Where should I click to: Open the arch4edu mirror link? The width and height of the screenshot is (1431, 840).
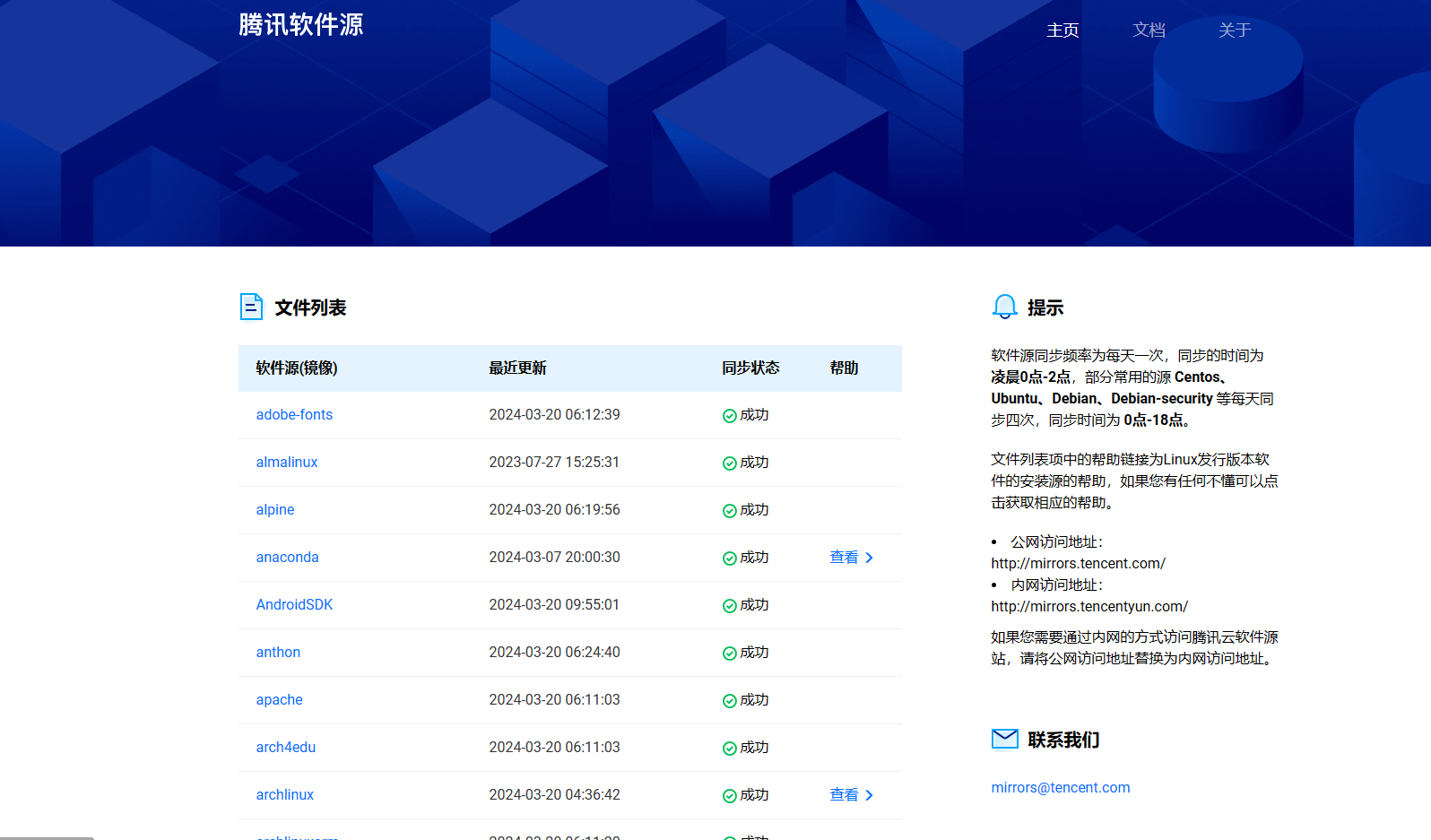coord(286,747)
